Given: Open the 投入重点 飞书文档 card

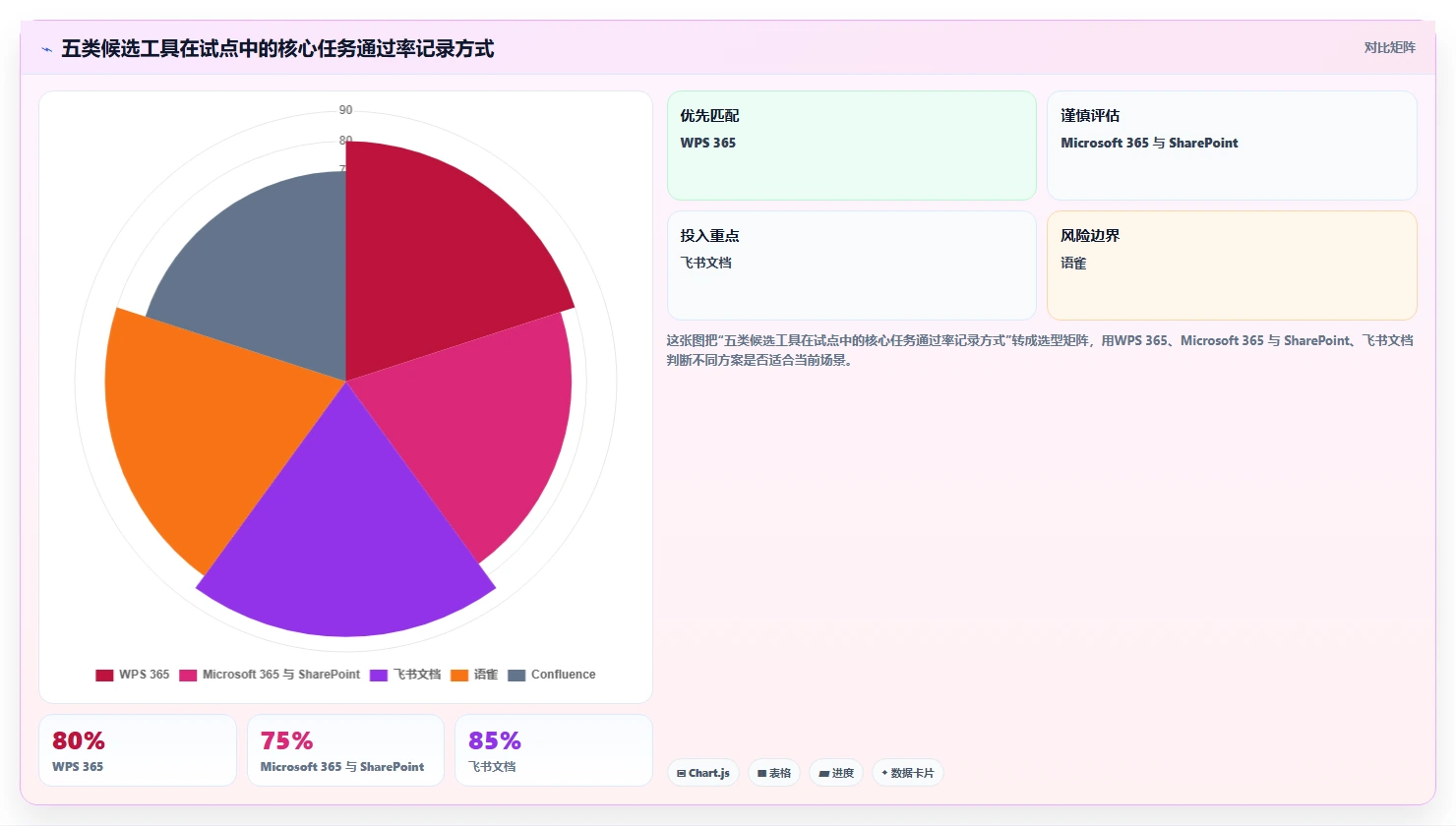Looking at the screenshot, I should (852, 265).
